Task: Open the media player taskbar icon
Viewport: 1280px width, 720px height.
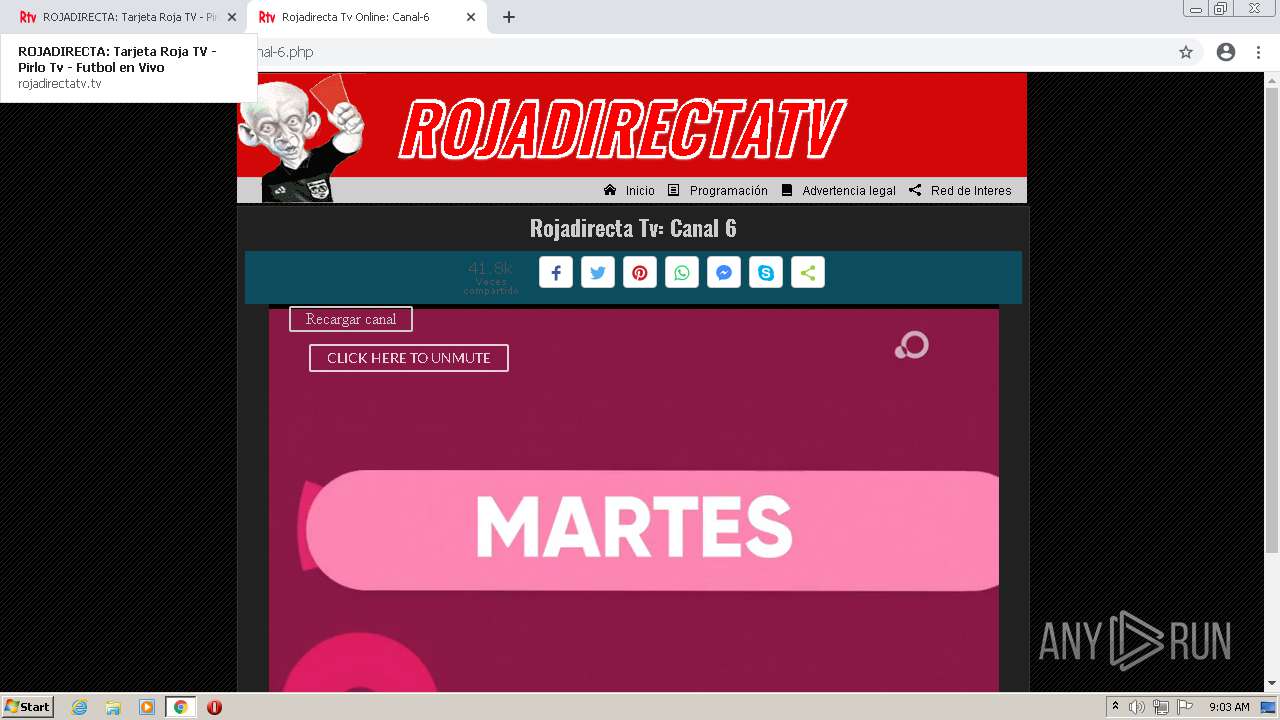Action: coord(147,707)
